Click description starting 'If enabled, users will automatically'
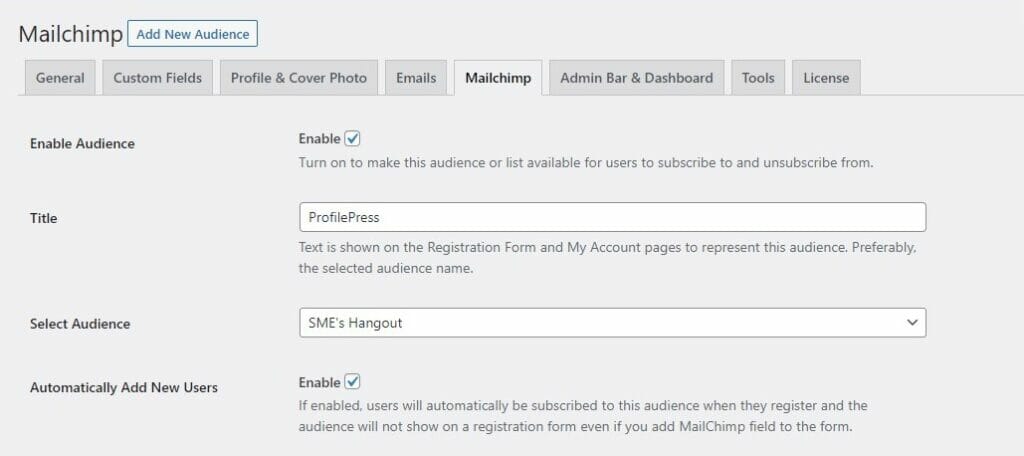The image size is (1024, 456). (583, 416)
